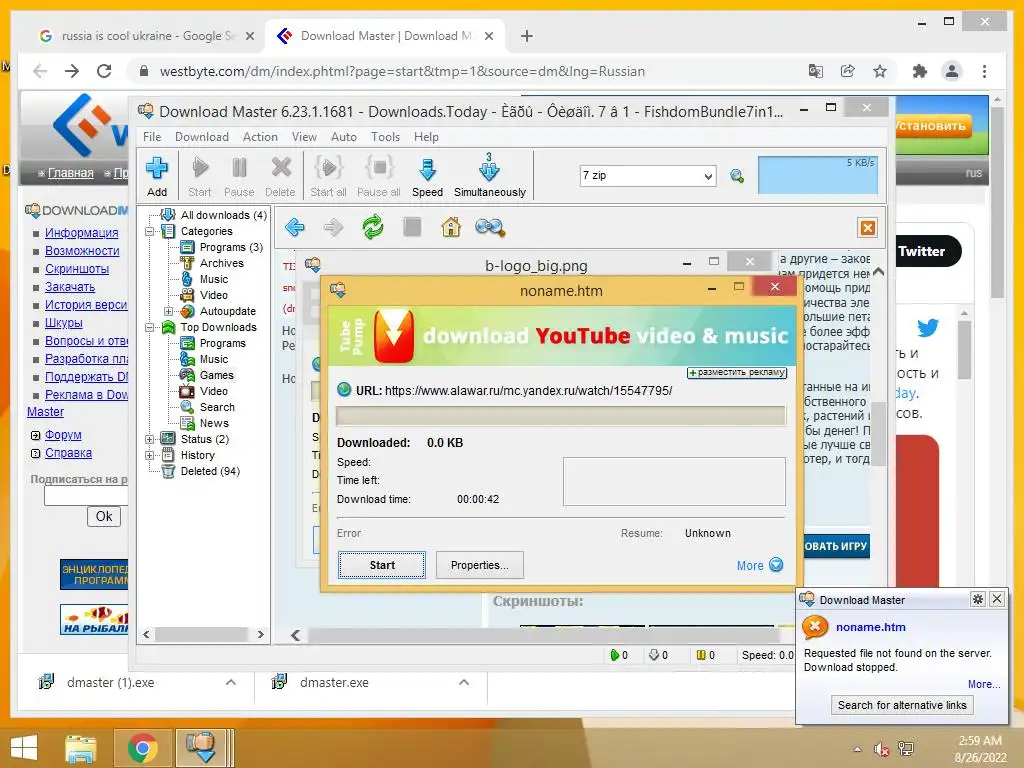Open the Tools menu
The width and height of the screenshot is (1024, 768).
(x=385, y=137)
